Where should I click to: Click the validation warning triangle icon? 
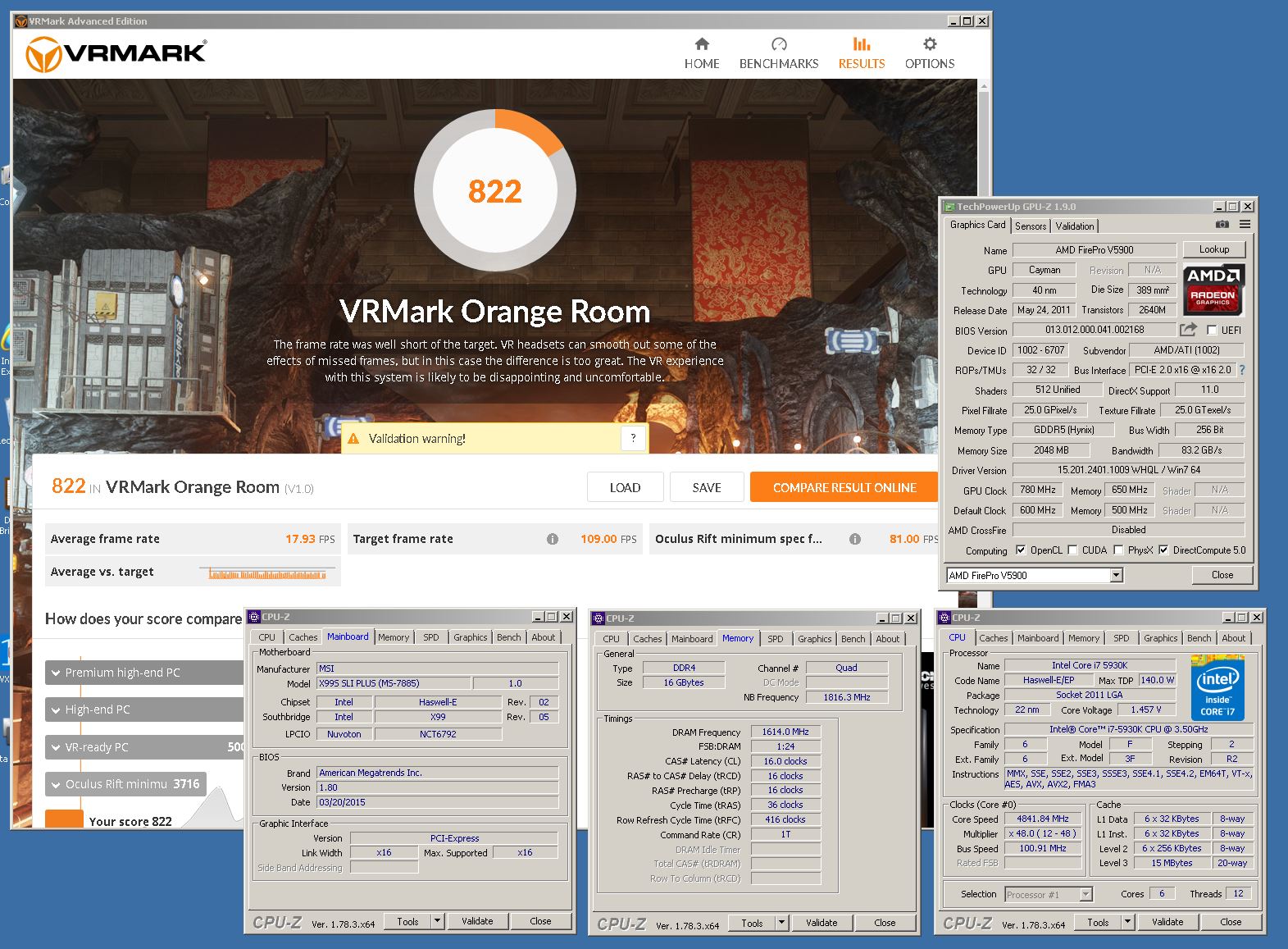353,439
